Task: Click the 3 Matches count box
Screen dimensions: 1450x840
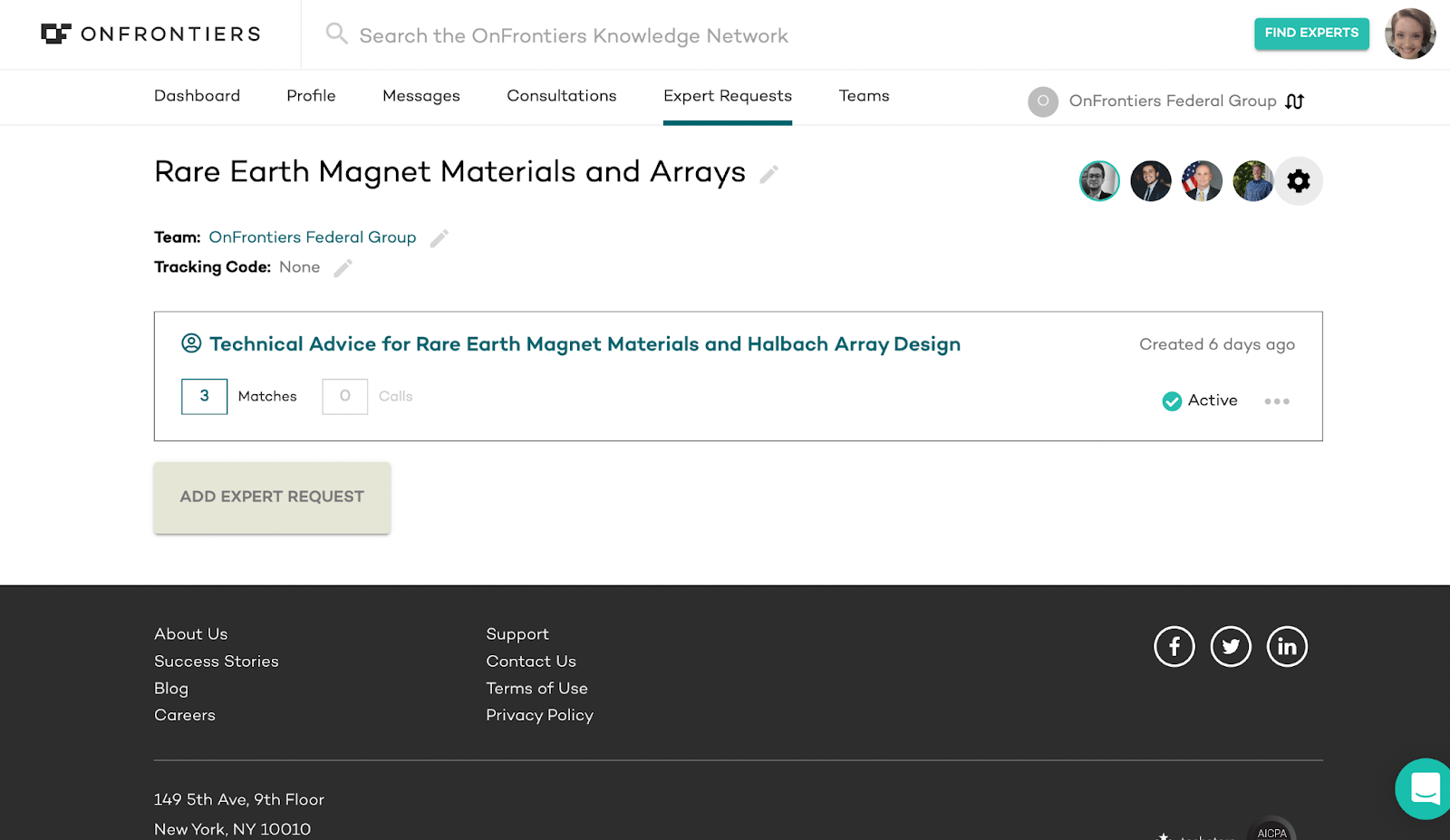Action: 204,396
